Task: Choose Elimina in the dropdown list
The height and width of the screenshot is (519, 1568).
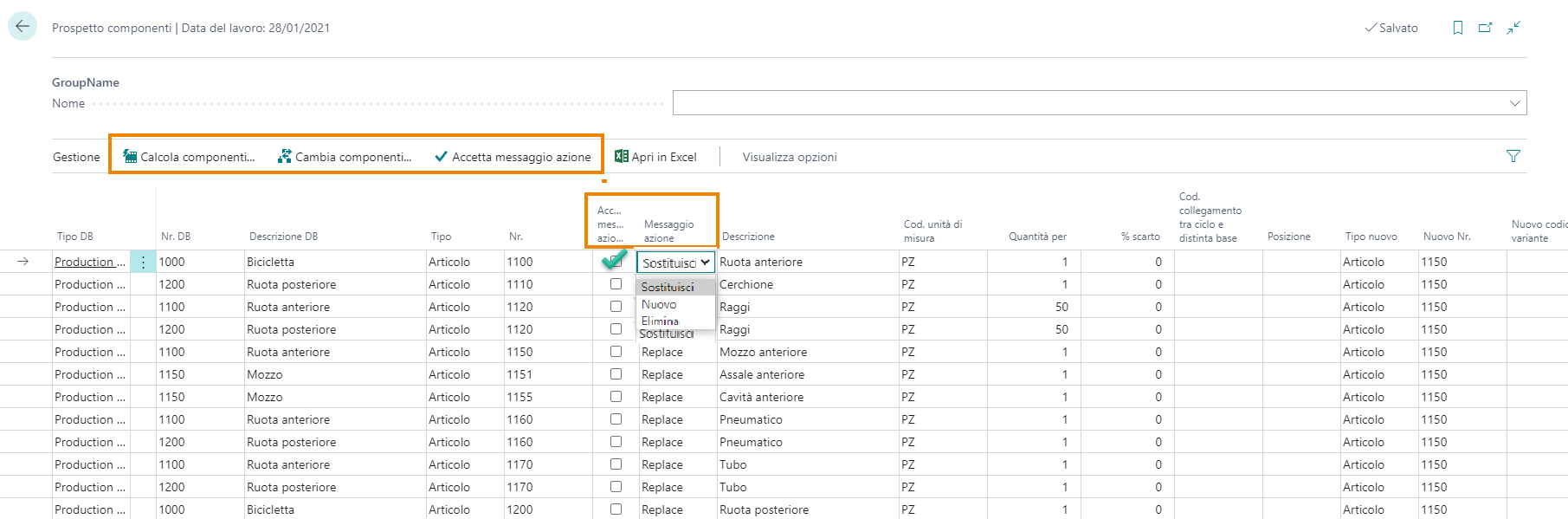Action: [x=660, y=321]
